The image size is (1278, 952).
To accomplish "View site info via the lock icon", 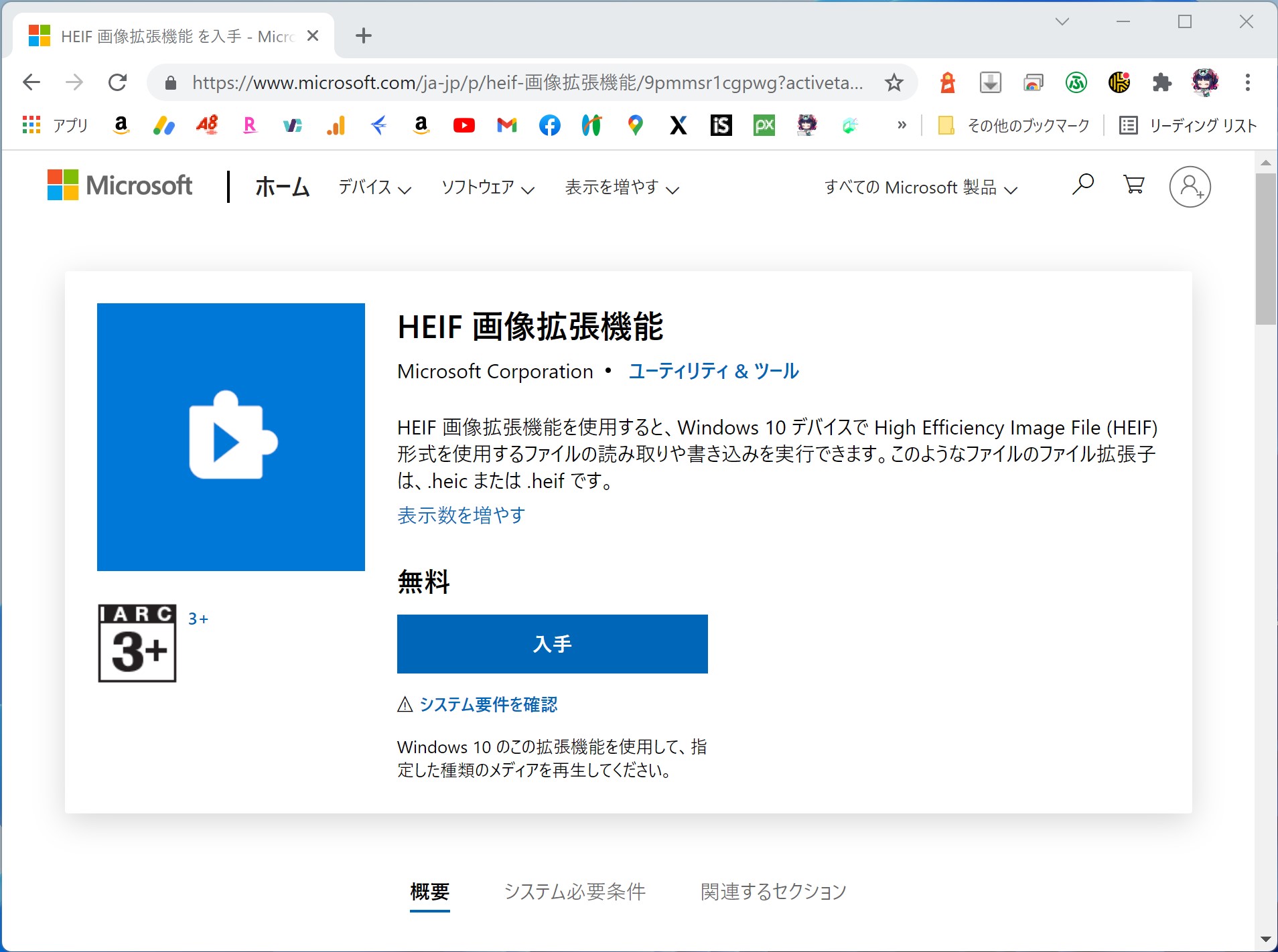I will [x=171, y=83].
